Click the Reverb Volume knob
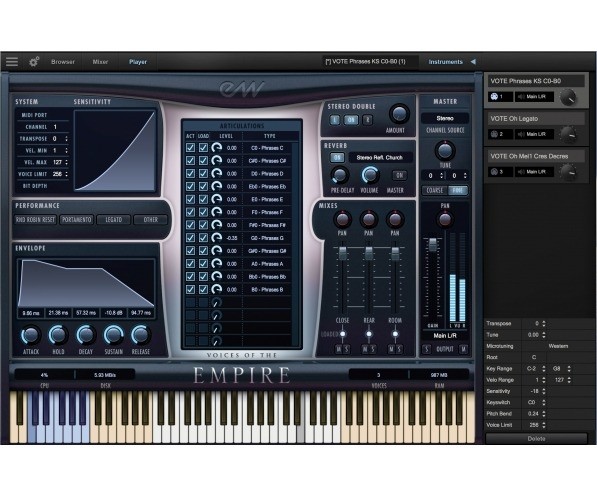 coord(369,175)
